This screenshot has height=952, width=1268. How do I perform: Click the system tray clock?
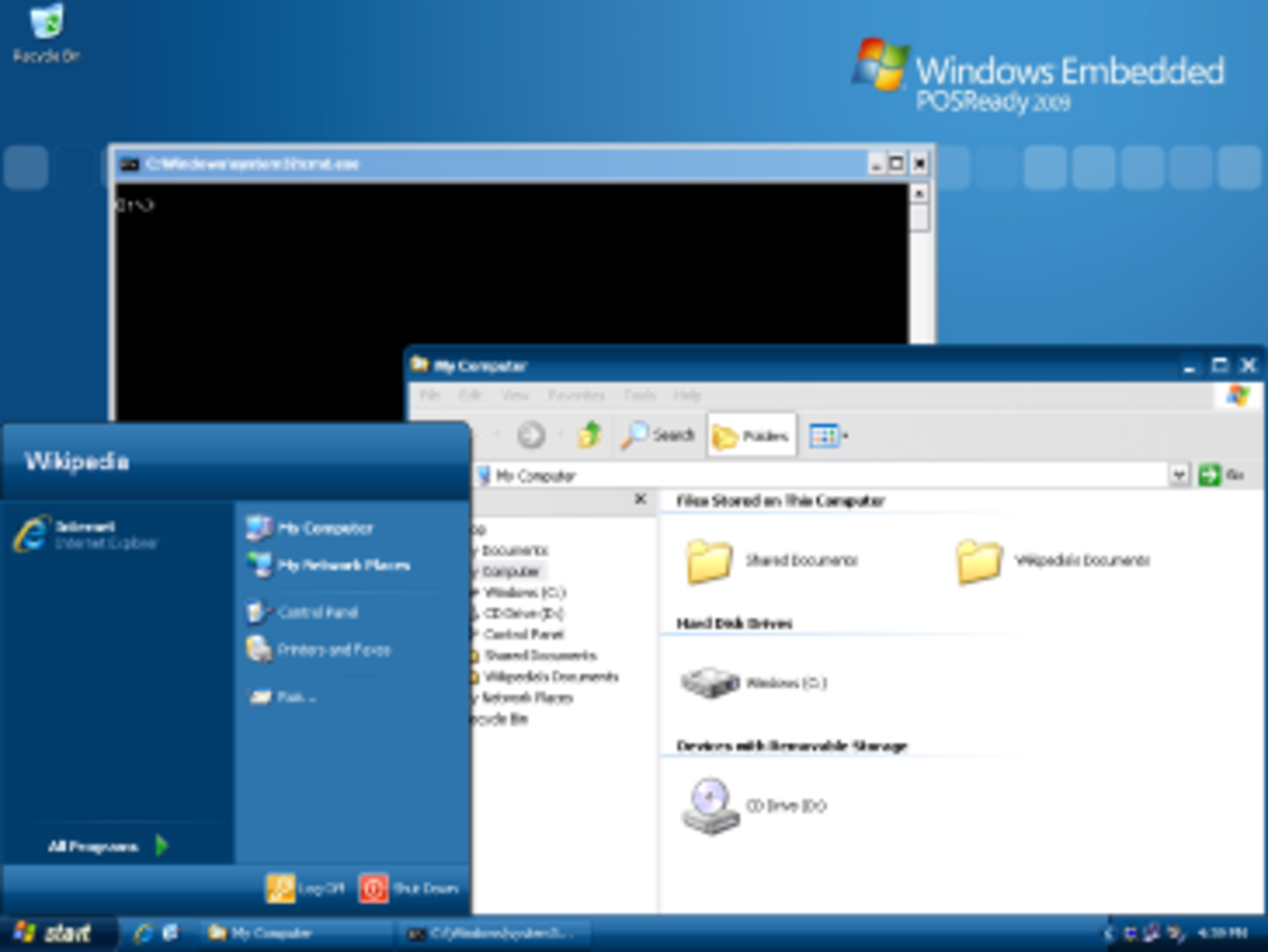point(1221,933)
